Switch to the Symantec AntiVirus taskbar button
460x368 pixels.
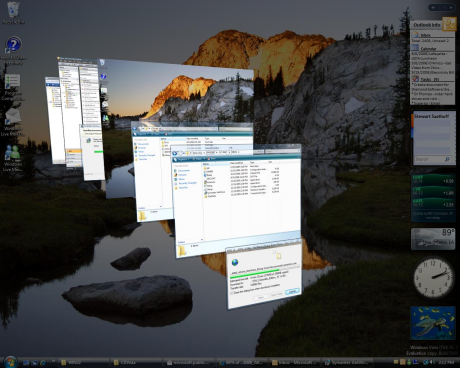pyautogui.click(x=348, y=362)
